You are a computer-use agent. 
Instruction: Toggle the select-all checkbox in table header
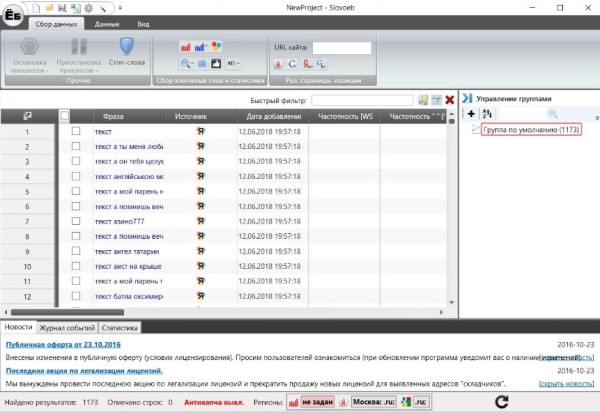(65, 116)
